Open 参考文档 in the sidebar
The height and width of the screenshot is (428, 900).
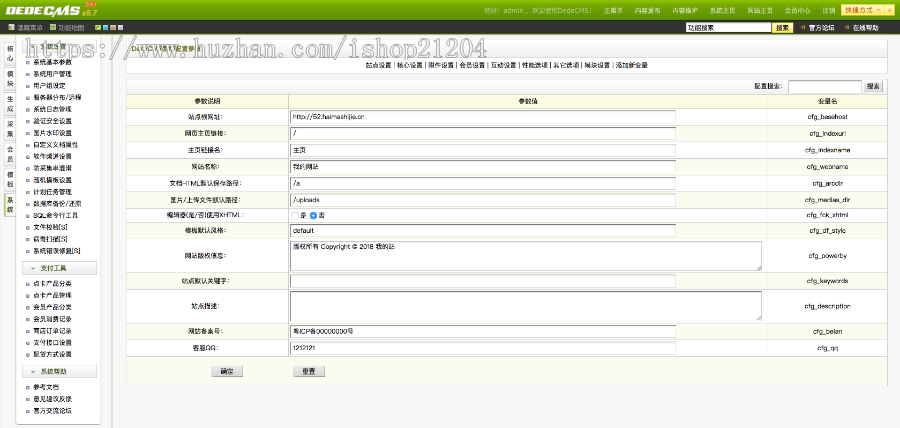tap(46, 387)
